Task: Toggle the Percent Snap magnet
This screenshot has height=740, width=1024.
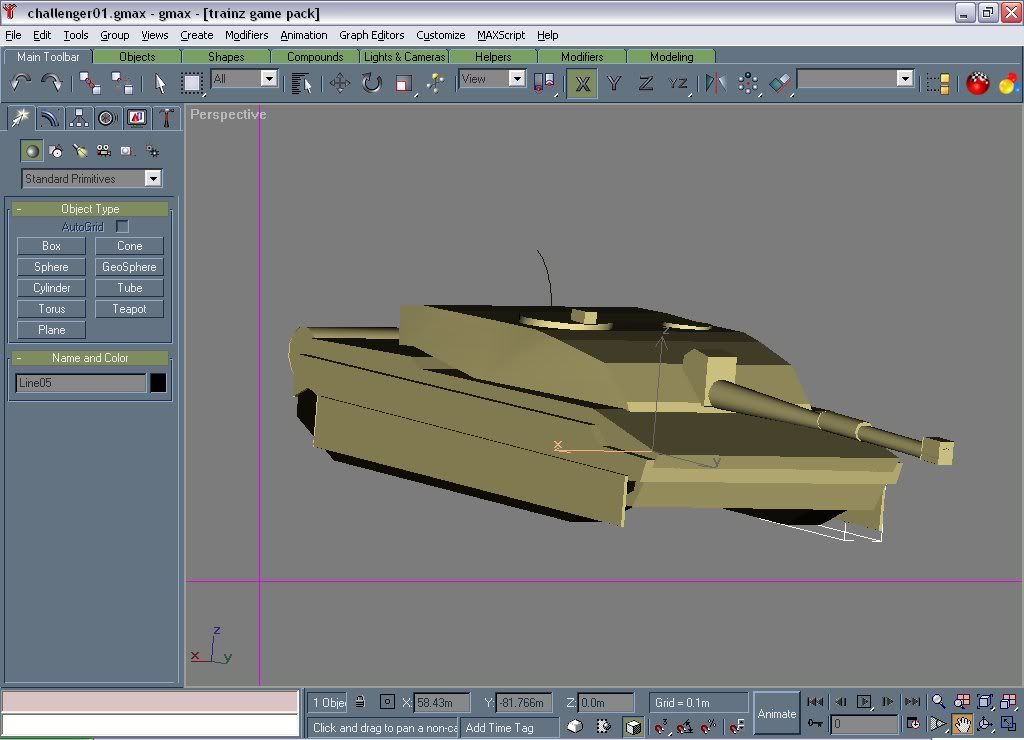Action: click(x=708, y=725)
